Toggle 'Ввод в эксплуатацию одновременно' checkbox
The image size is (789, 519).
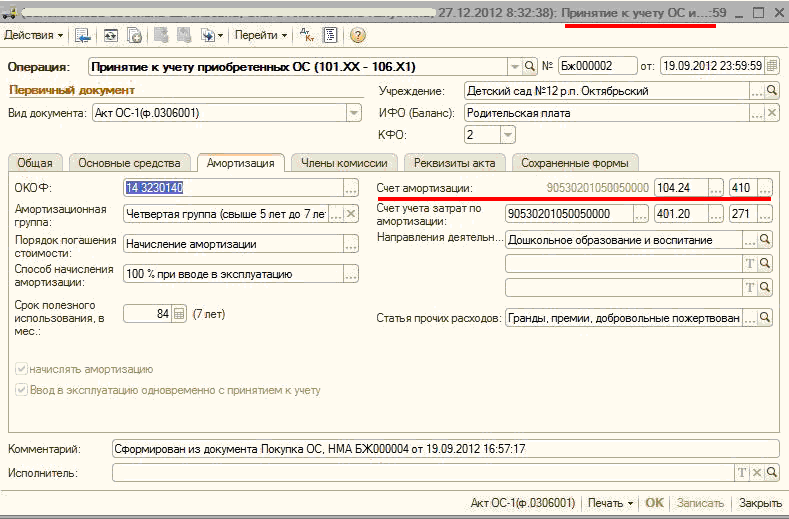point(21,389)
